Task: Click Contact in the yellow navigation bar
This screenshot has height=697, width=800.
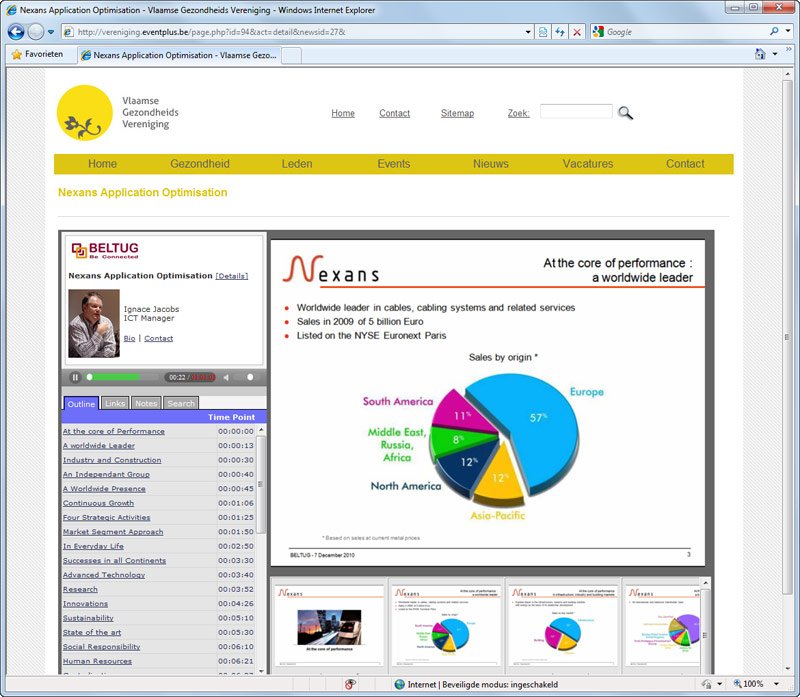Action: click(685, 164)
